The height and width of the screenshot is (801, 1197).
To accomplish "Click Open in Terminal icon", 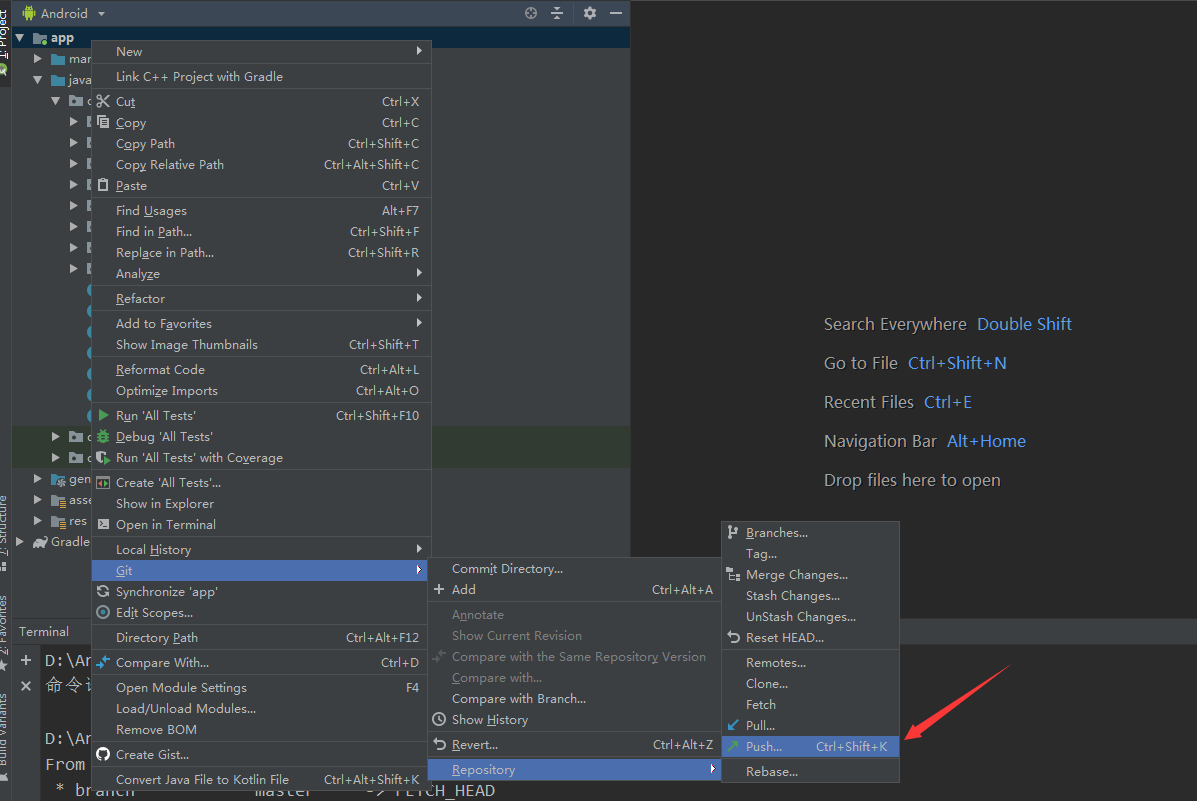I will [x=103, y=524].
